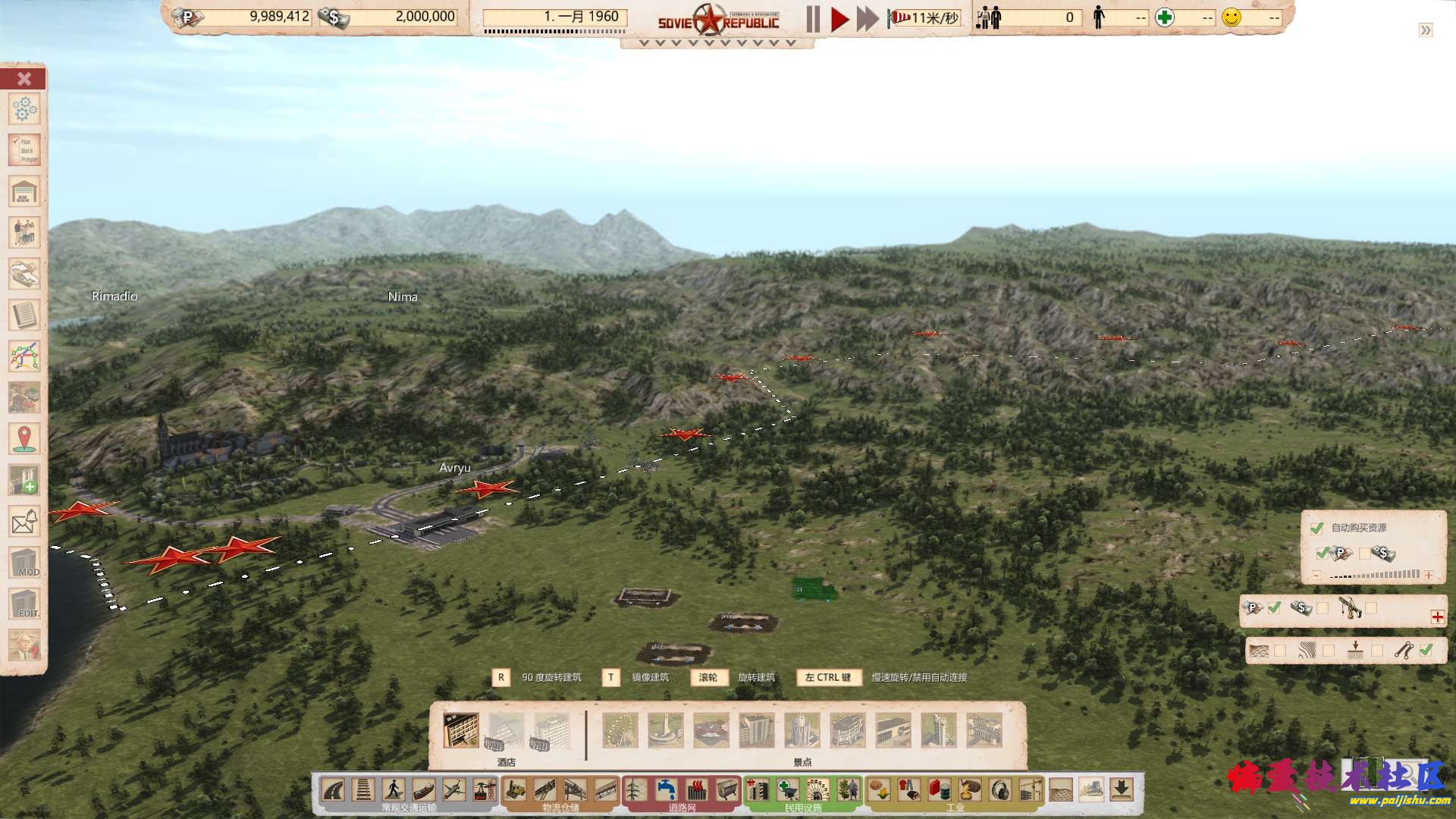Open the roads construction icon
The height and width of the screenshot is (819, 1456).
(333, 790)
